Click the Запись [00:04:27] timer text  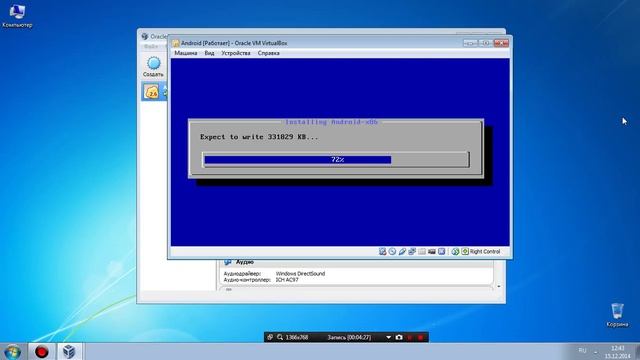[349, 337]
